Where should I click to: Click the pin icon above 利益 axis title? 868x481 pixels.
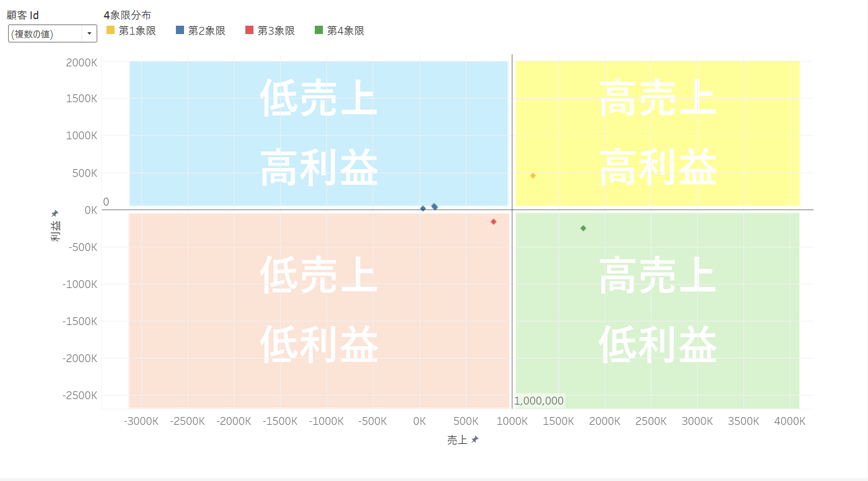[x=55, y=213]
